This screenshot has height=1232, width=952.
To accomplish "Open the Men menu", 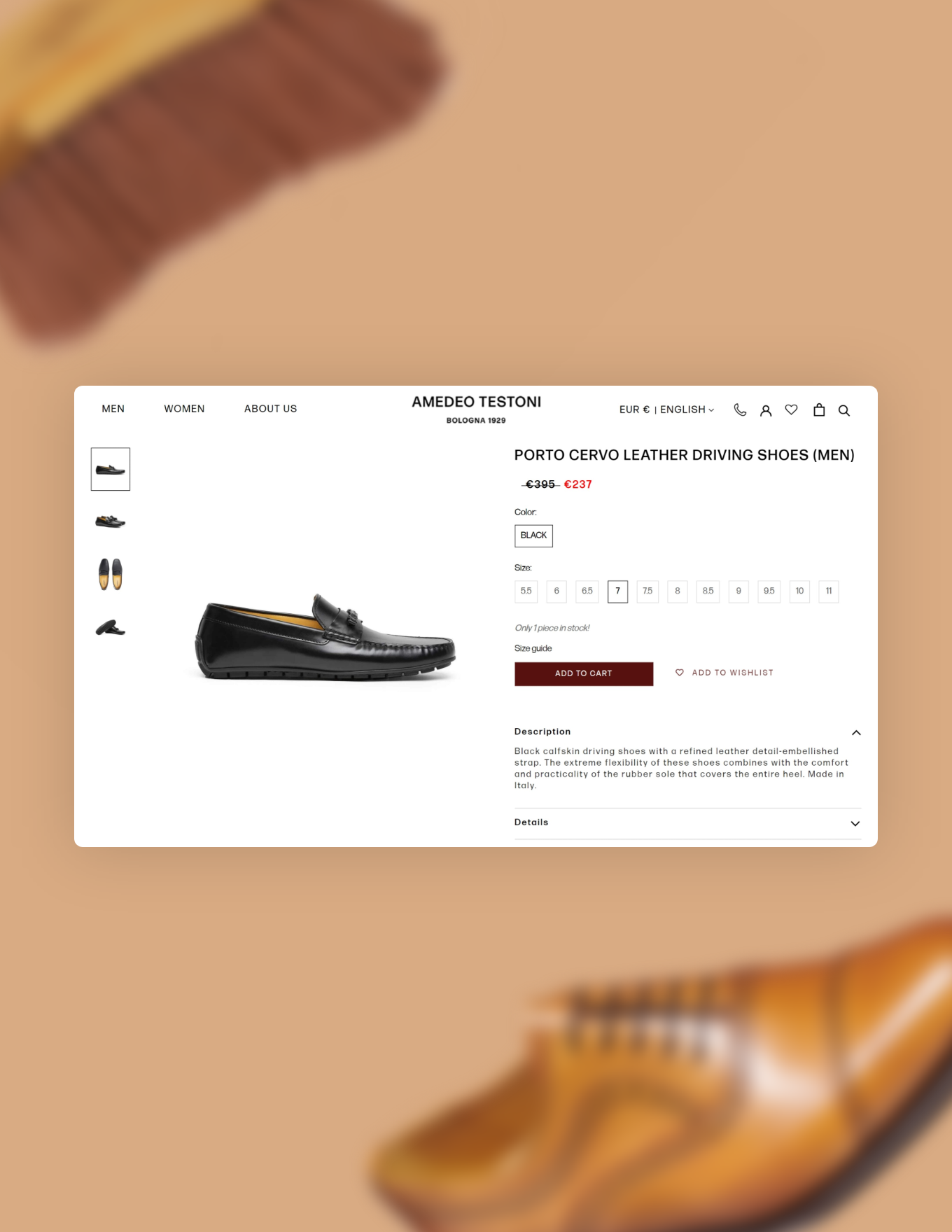I will 113,409.
